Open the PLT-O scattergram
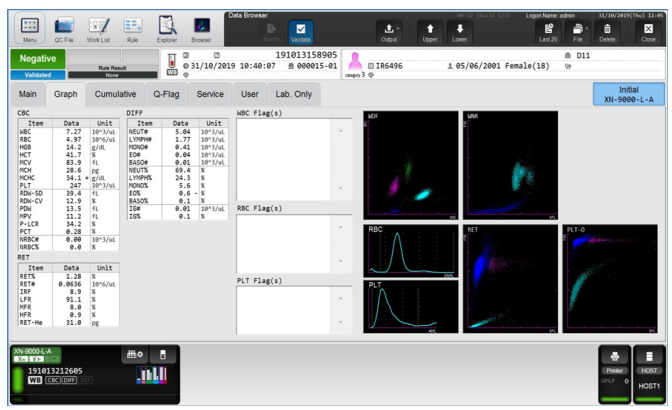The height and width of the screenshot is (410, 672). point(610,279)
